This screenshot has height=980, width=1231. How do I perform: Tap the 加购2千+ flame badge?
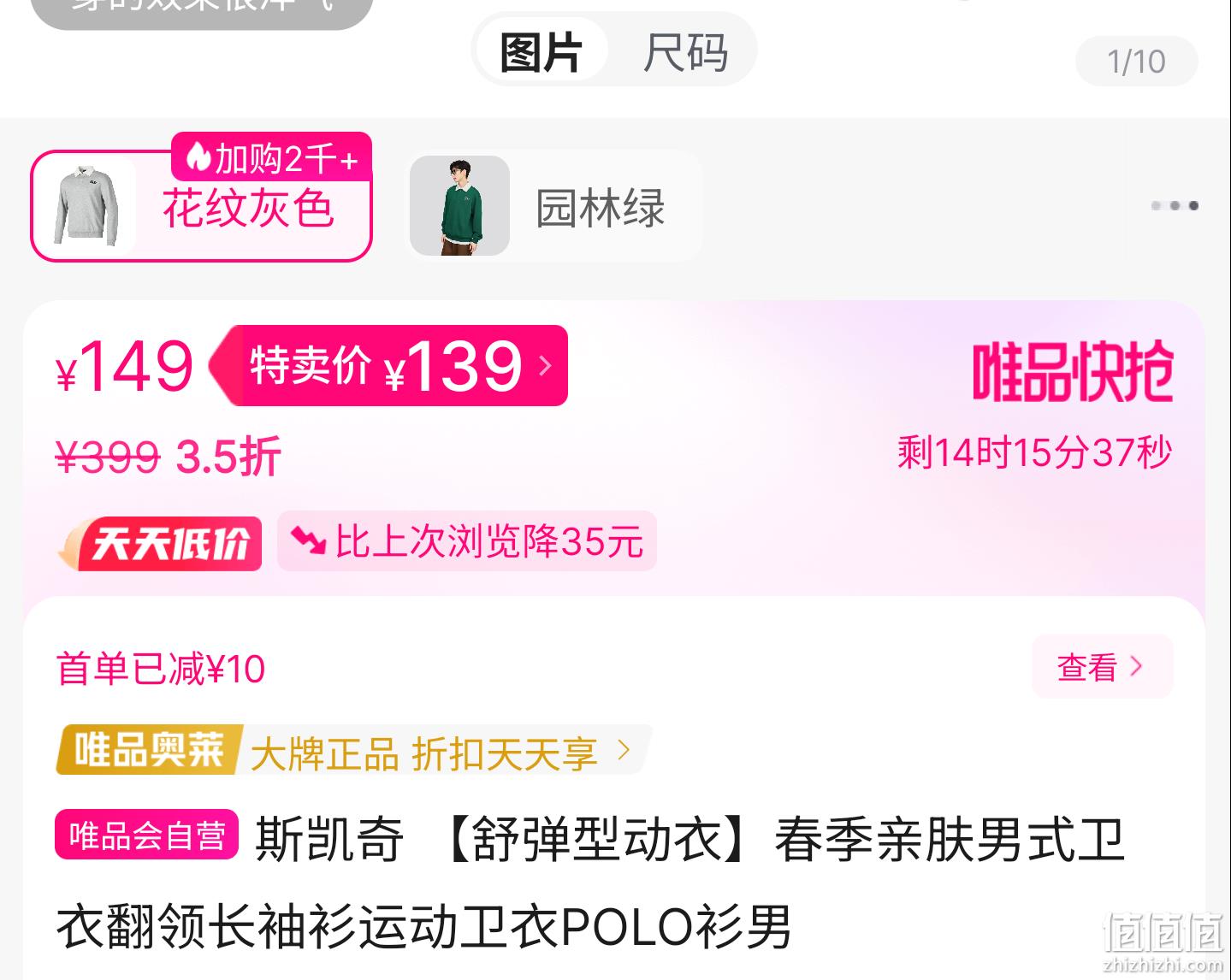pyautogui.click(x=271, y=157)
